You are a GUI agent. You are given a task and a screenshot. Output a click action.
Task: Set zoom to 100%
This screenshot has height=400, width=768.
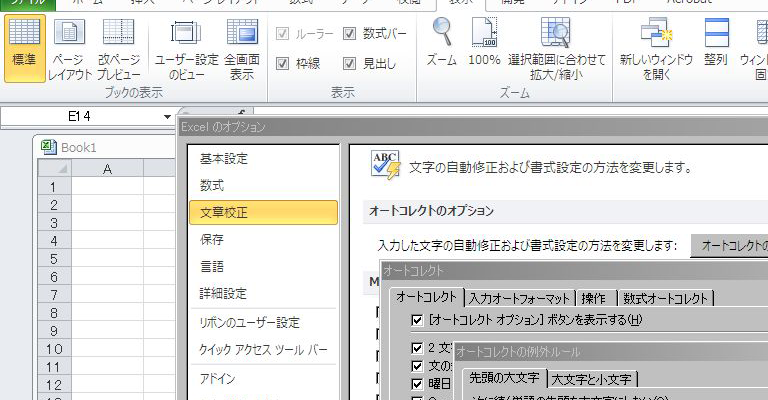(484, 42)
